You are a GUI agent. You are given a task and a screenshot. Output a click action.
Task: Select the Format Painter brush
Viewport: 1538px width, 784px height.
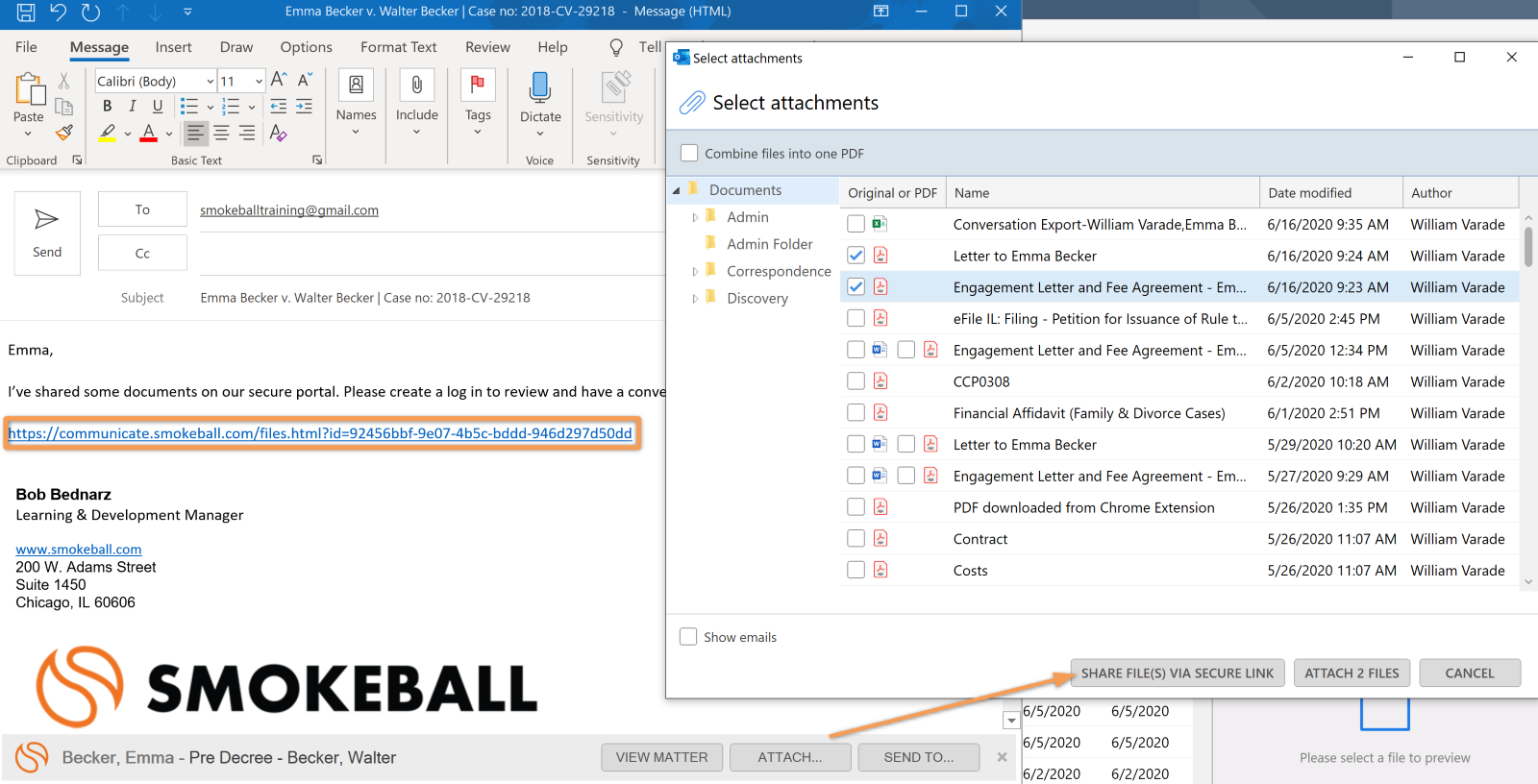pos(64,133)
